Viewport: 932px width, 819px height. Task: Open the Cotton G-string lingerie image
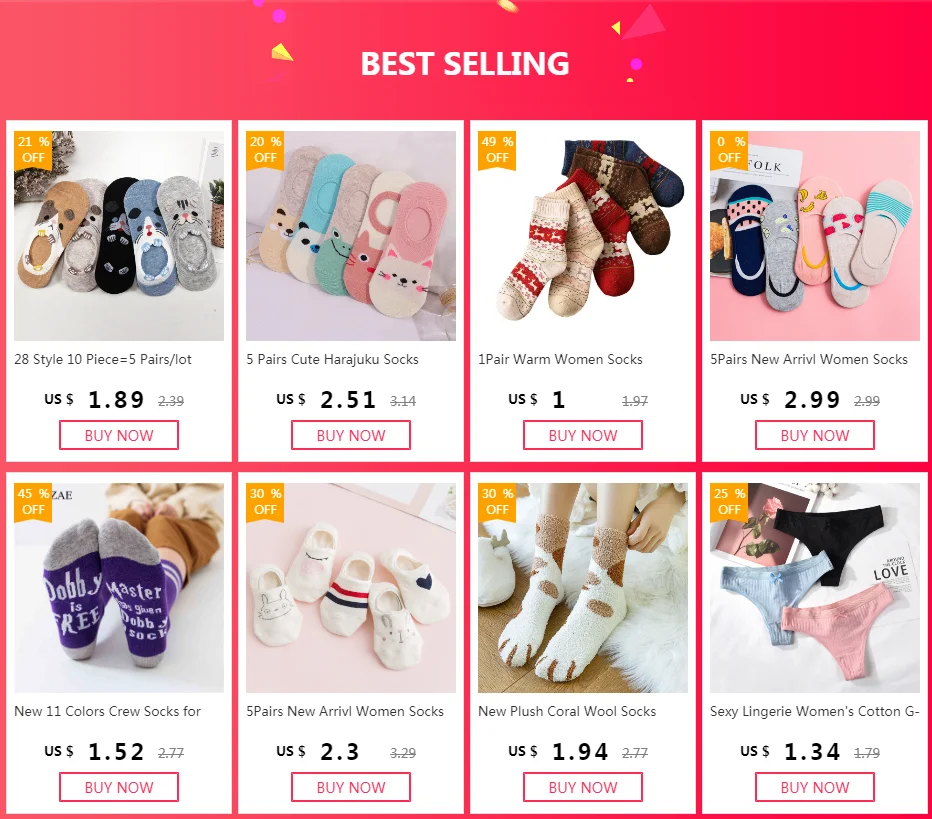(x=815, y=588)
